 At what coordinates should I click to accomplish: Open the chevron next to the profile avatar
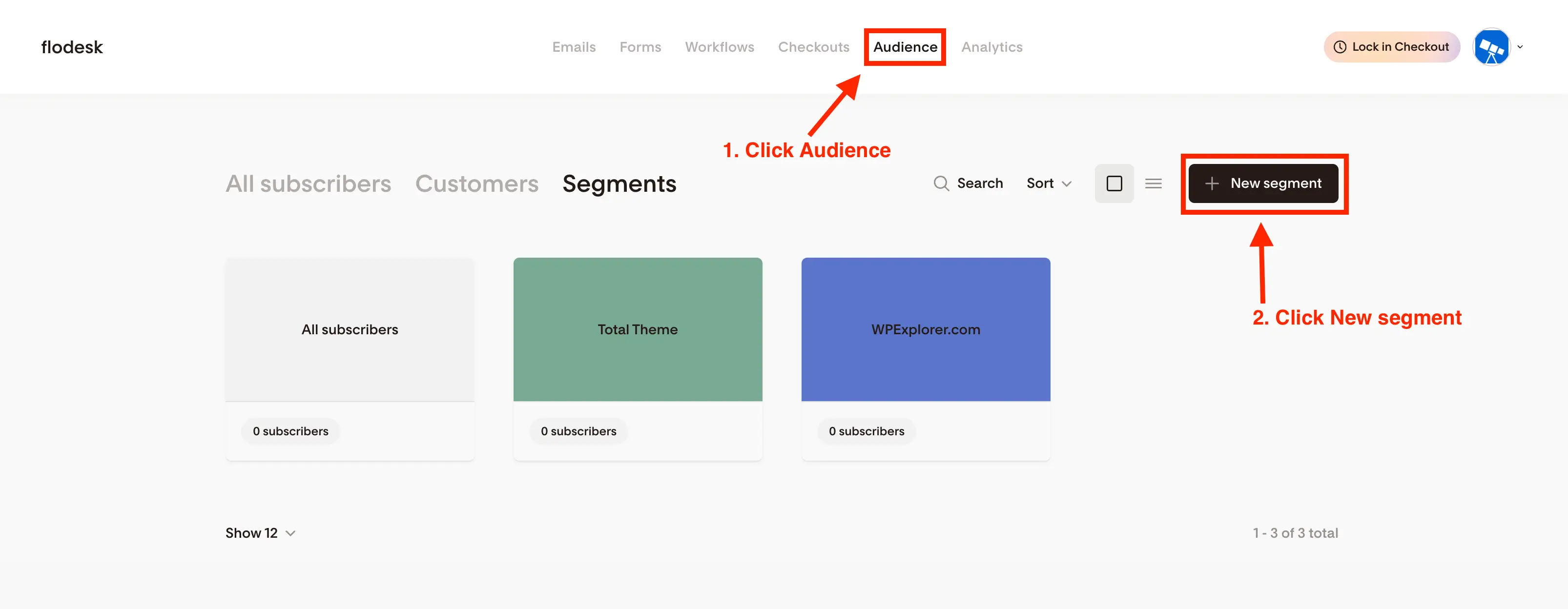(x=1521, y=47)
